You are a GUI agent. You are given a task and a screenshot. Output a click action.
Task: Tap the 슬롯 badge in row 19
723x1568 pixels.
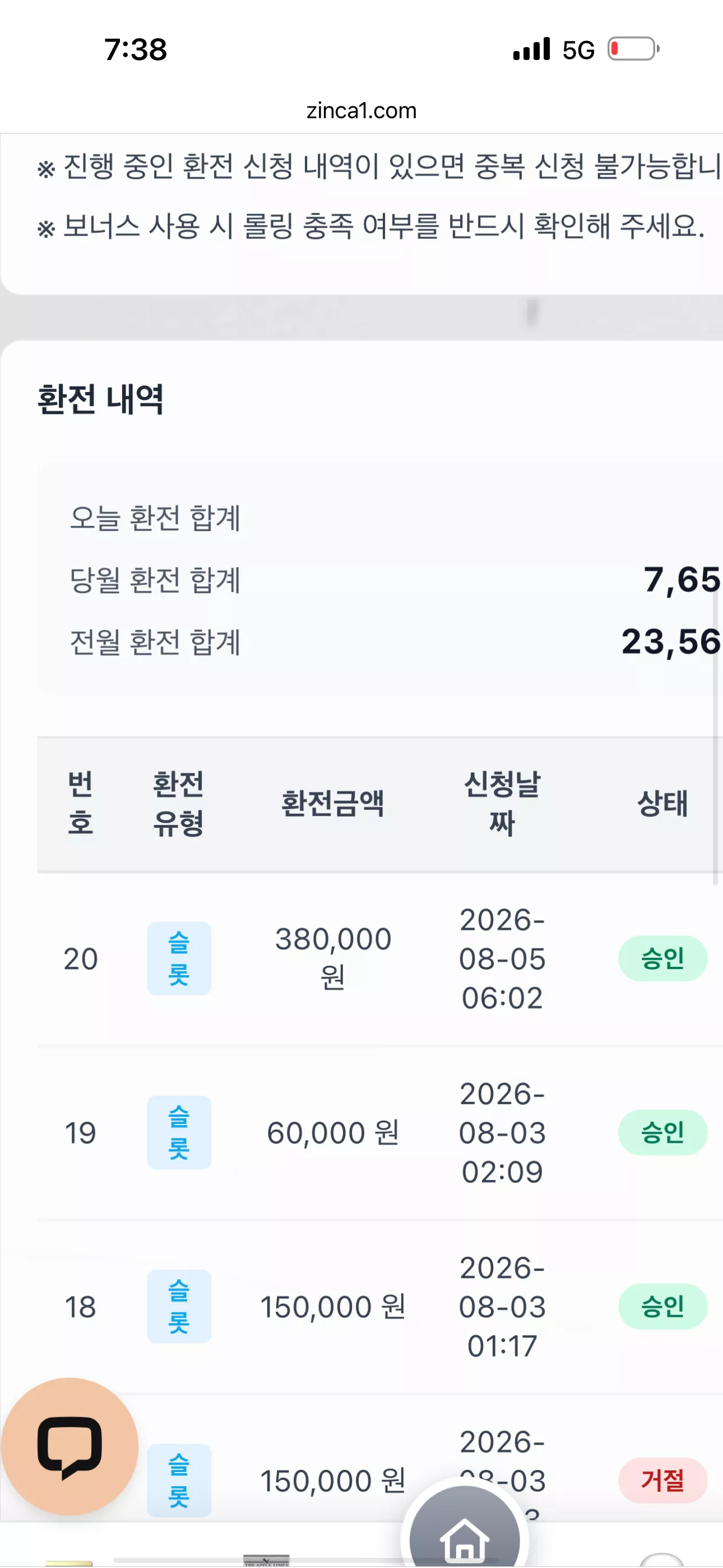179,1132
